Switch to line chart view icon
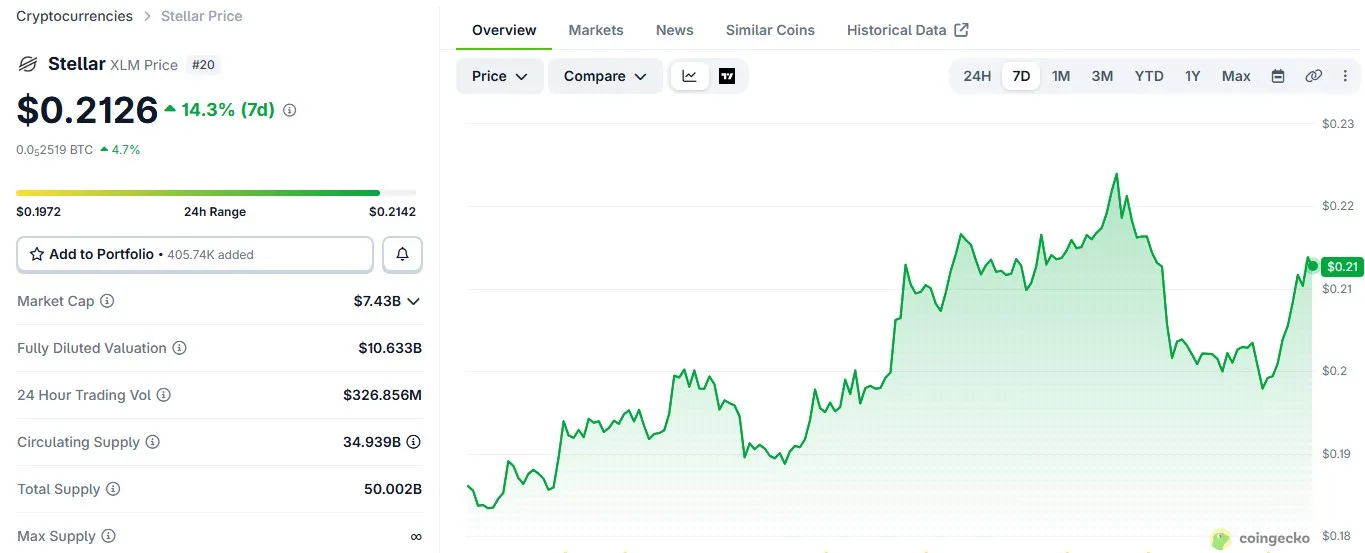The width and height of the screenshot is (1365, 553). [x=690, y=76]
